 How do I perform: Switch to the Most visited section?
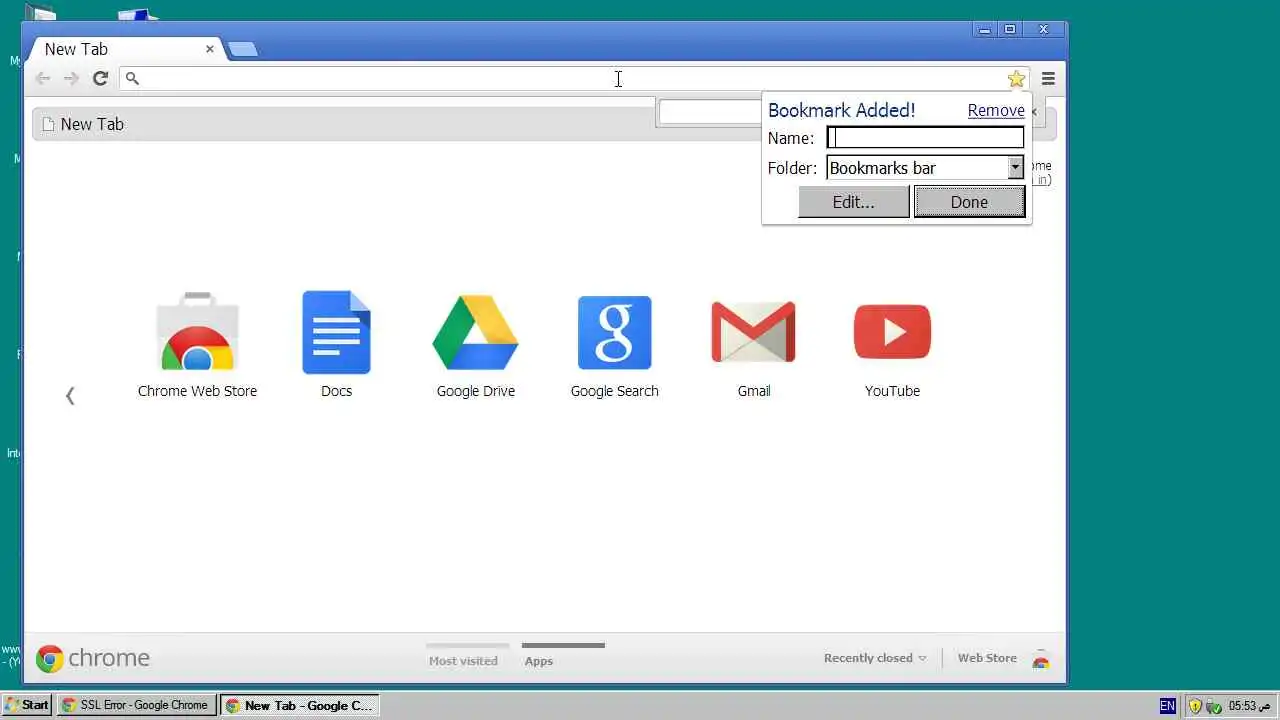[x=463, y=661]
